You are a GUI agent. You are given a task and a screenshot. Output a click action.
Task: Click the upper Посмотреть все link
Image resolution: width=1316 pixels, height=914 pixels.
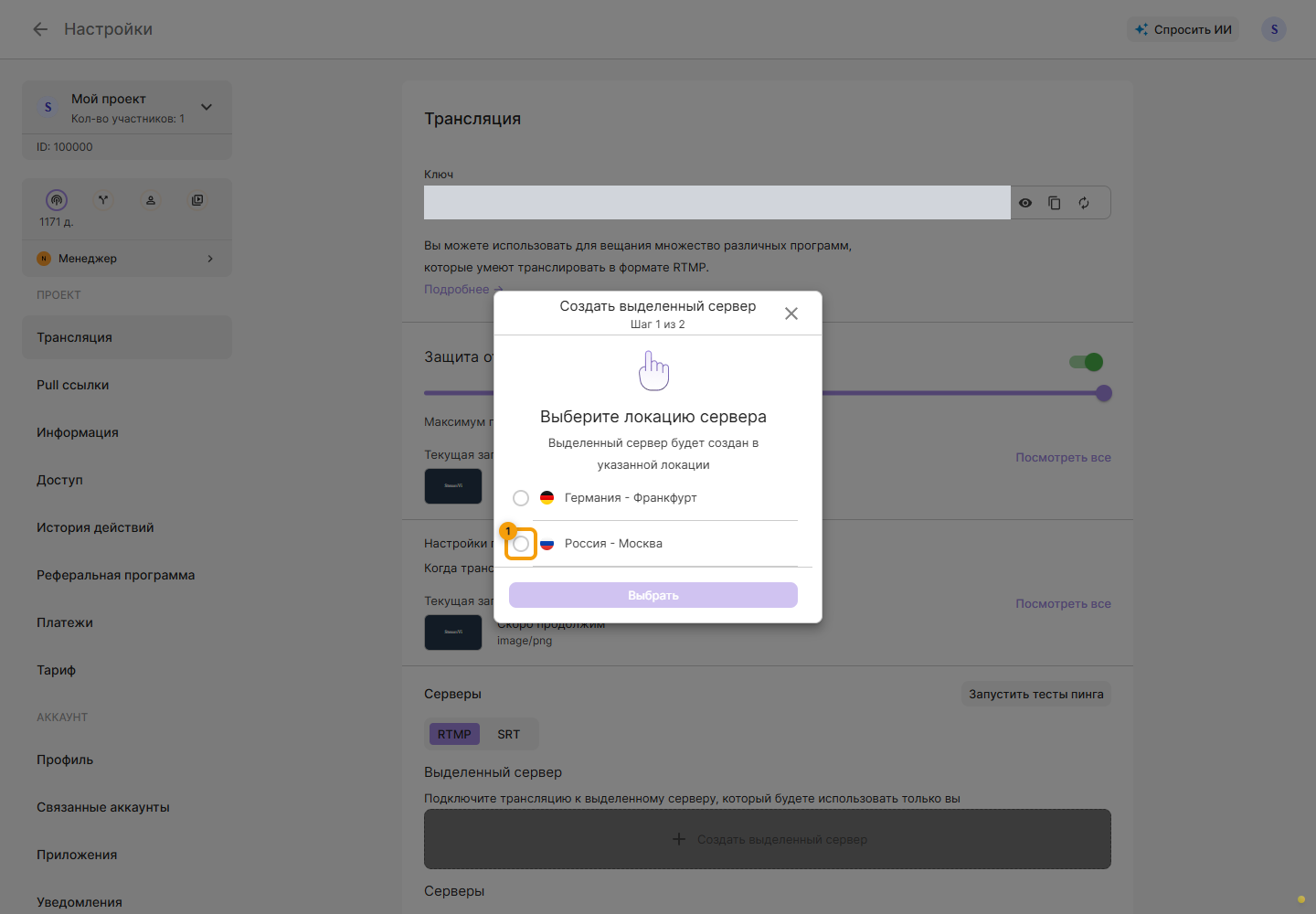coord(1063,458)
